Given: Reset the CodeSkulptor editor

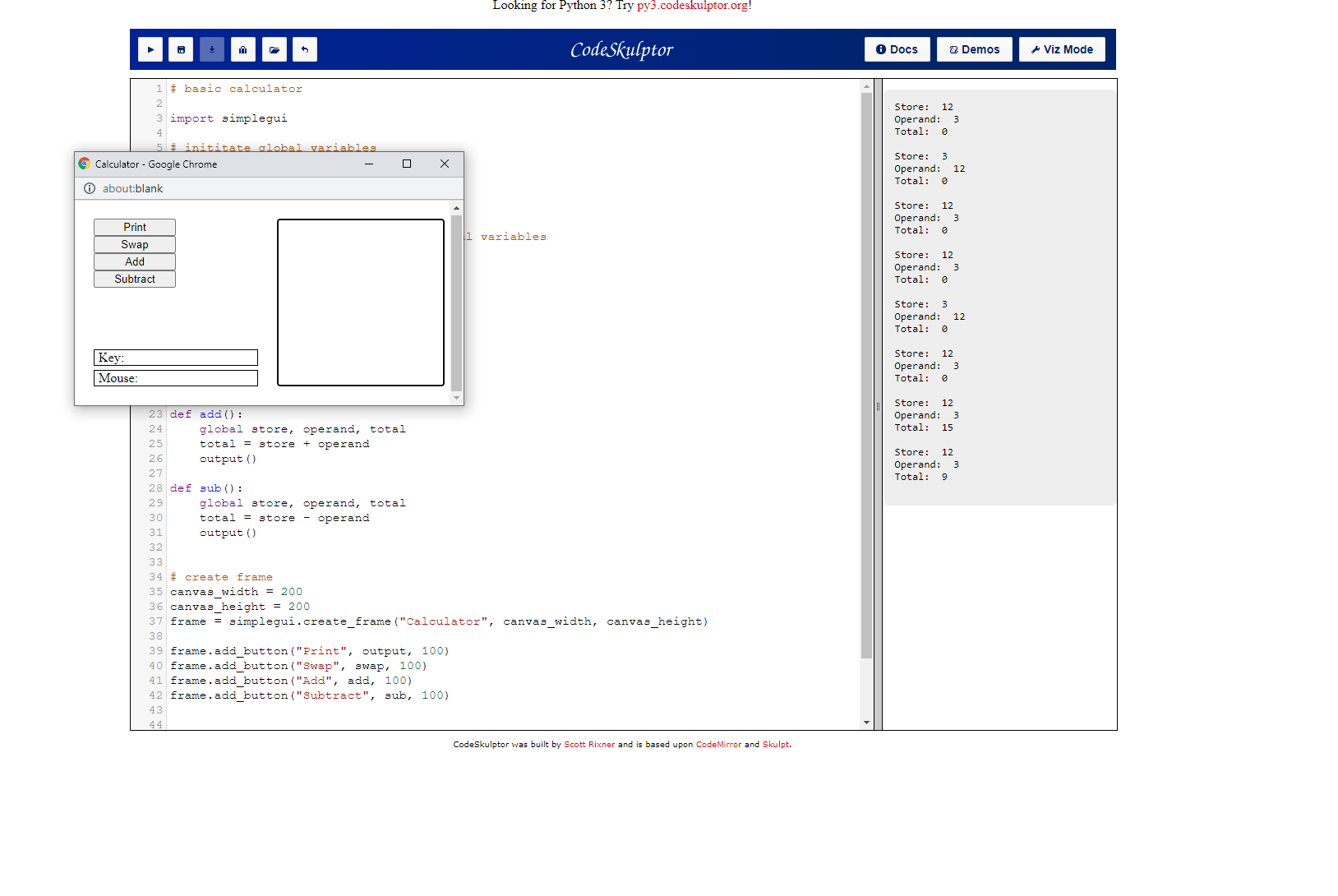Looking at the screenshot, I should 304,49.
